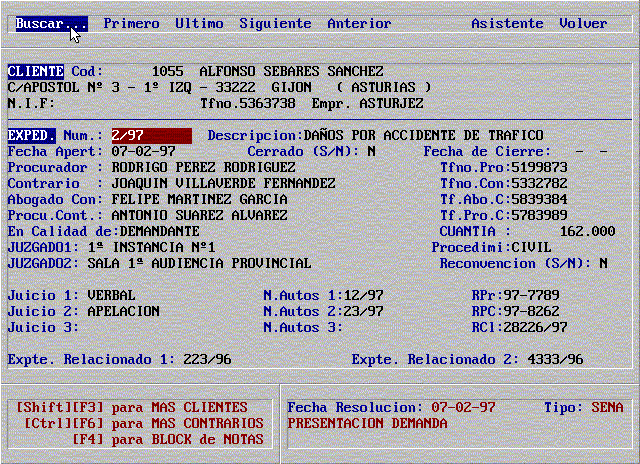
Task: Click N.Autos 1 value 12/97
Action: coord(363,295)
